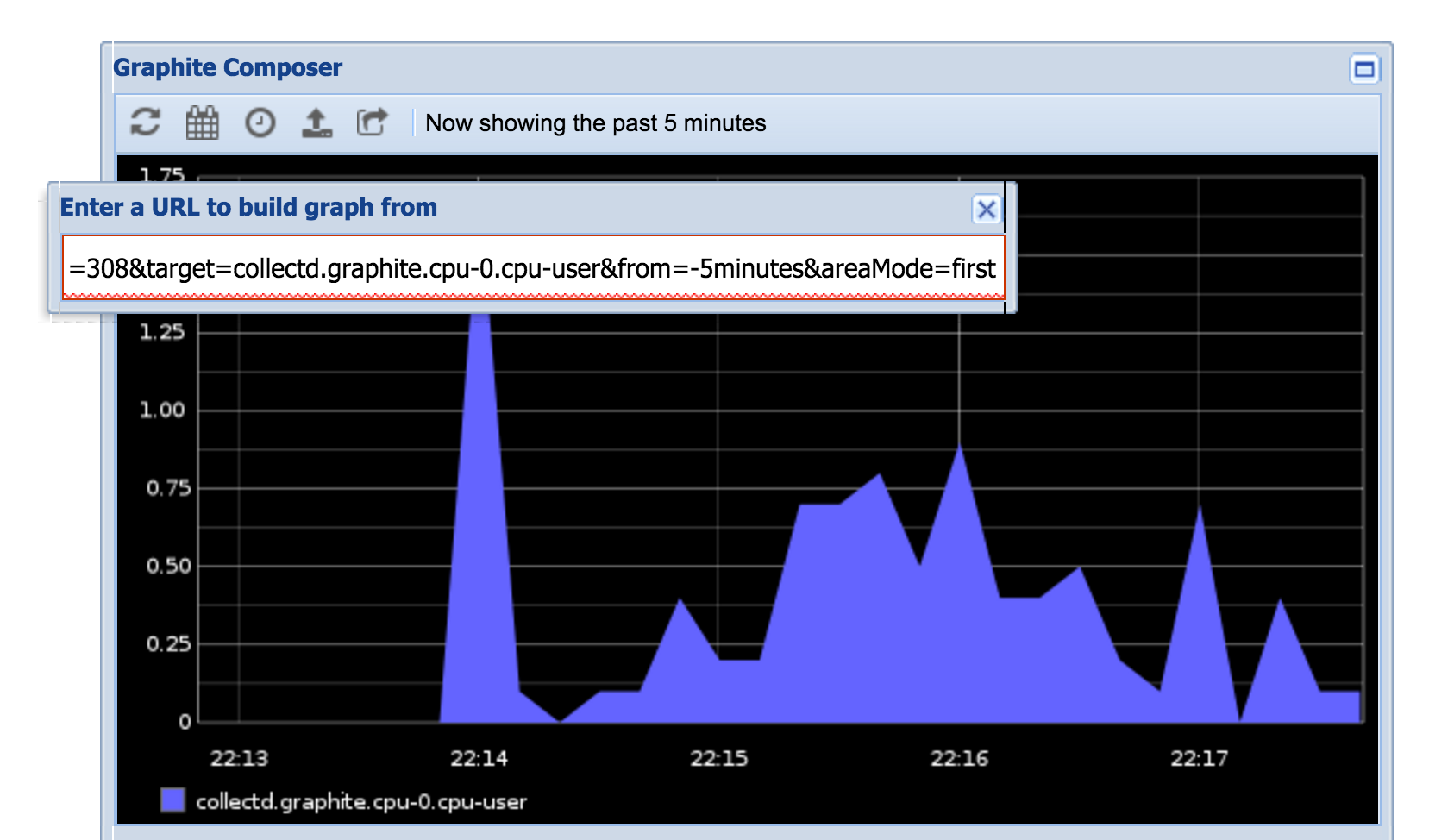The image size is (1454, 840).
Task: Click the 22:14 time axis label
Action: (x=479, y=758)
